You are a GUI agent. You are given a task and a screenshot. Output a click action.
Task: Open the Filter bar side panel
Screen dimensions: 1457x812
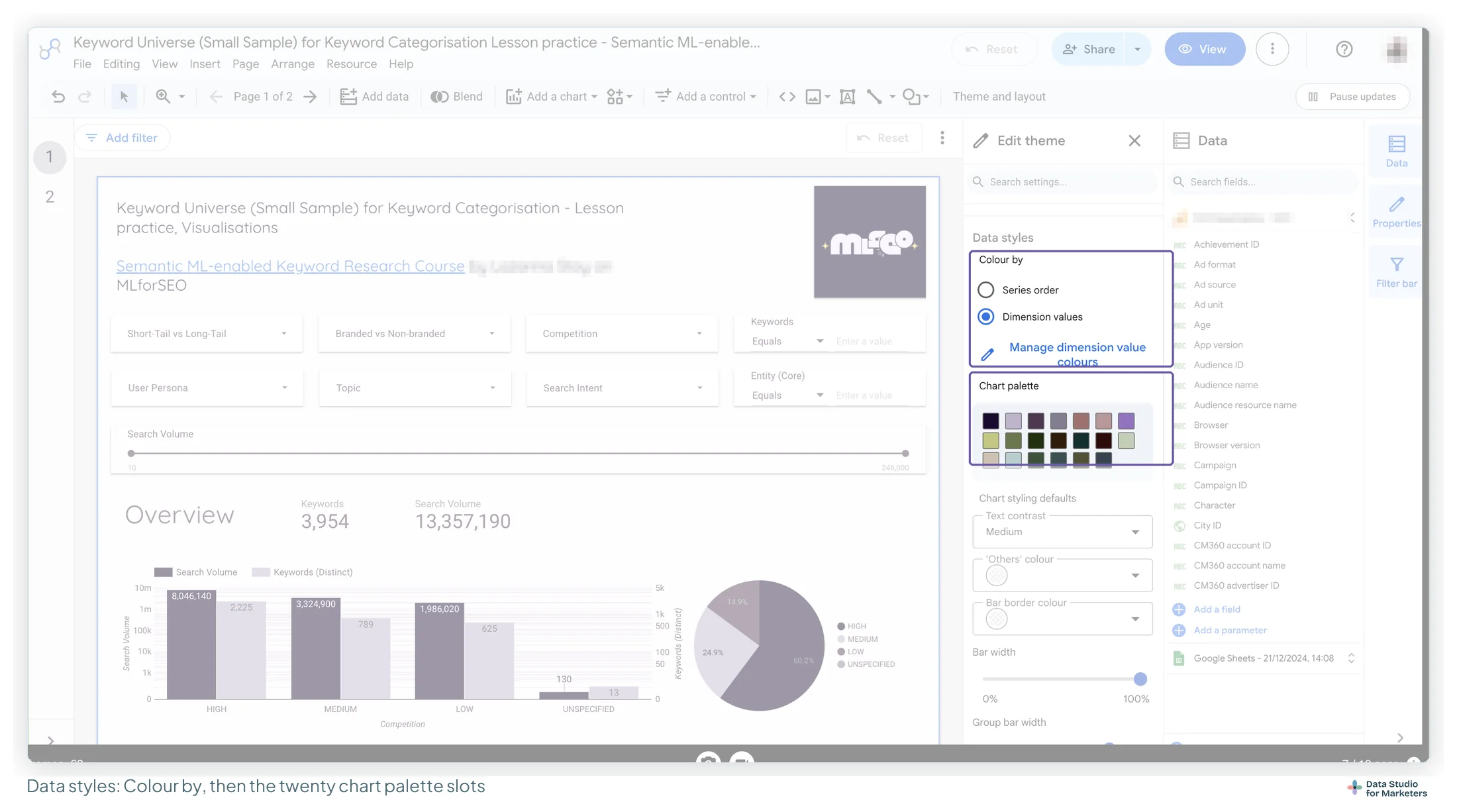pos(1396,273)
